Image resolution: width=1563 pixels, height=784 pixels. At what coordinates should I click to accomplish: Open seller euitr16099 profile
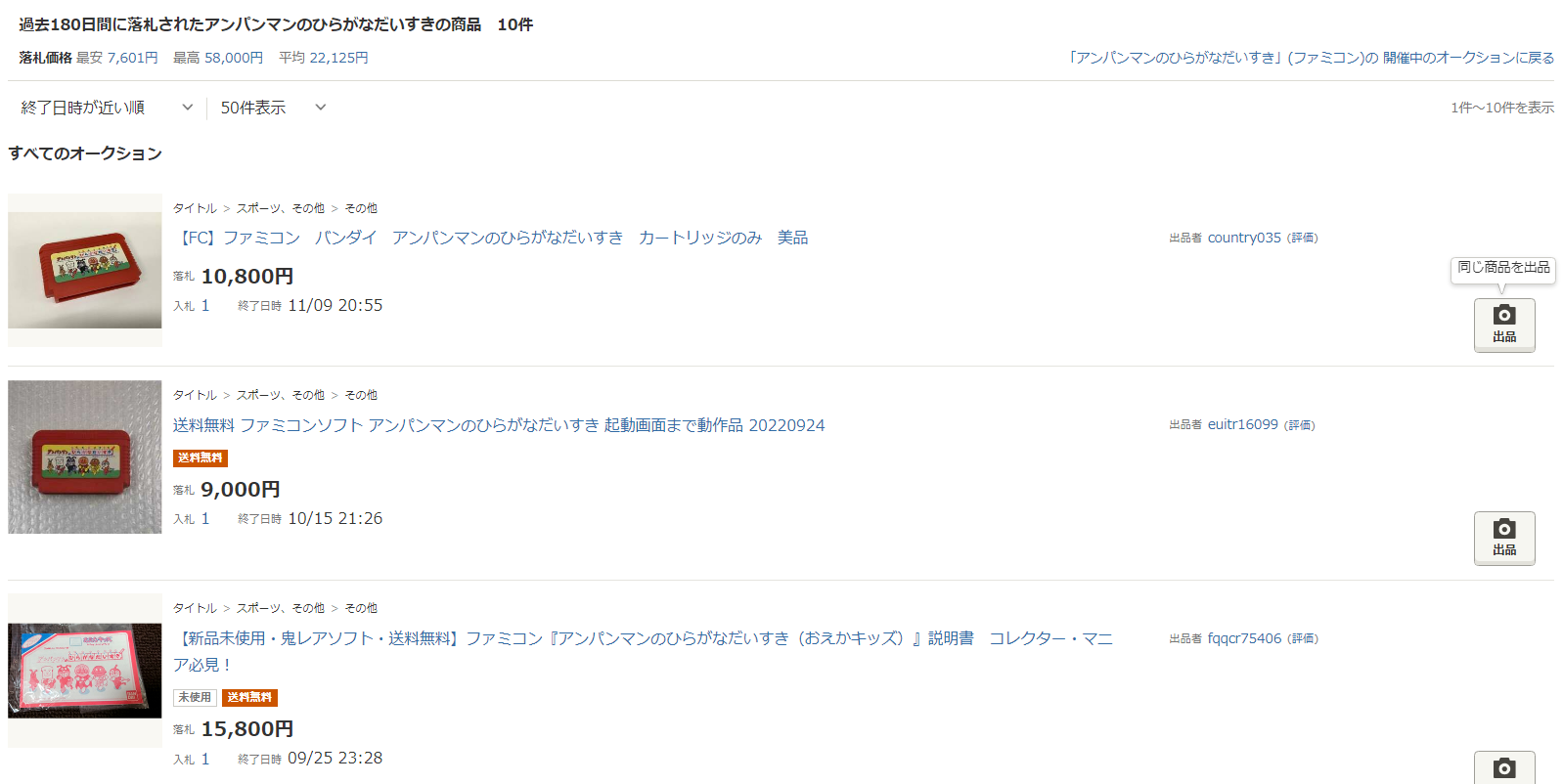[x=1242, y=424]
